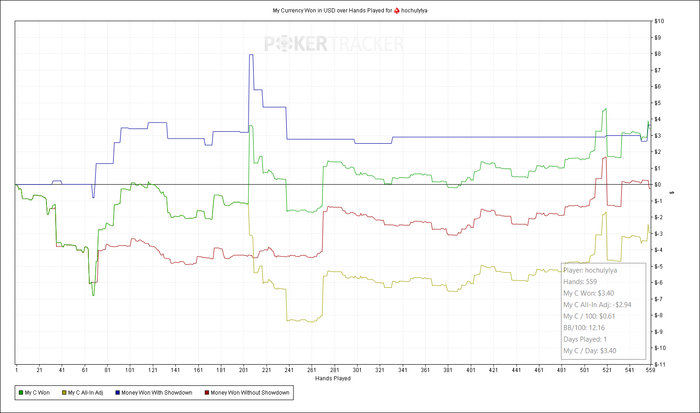Image resolution: width=700 pixels, height=413 pixels.
Task: Click the red Money Won Without Showdown swatch
Action: pos(207,393)
